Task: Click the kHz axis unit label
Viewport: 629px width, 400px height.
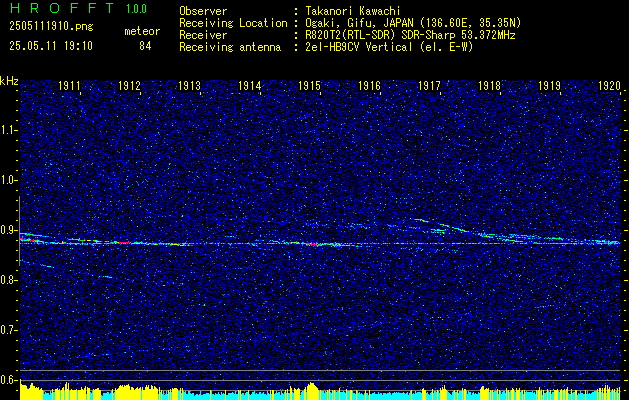Action: point(9,81)
